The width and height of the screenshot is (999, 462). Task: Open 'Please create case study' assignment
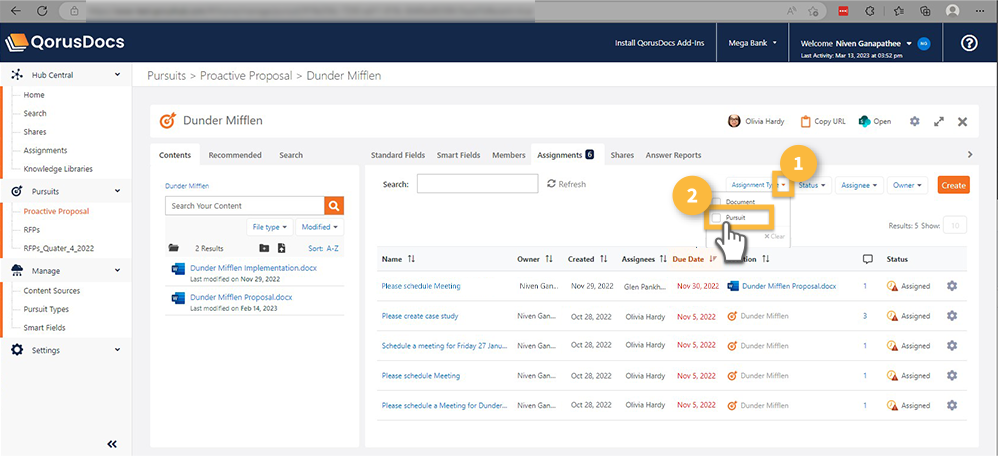tap(420, 316)
